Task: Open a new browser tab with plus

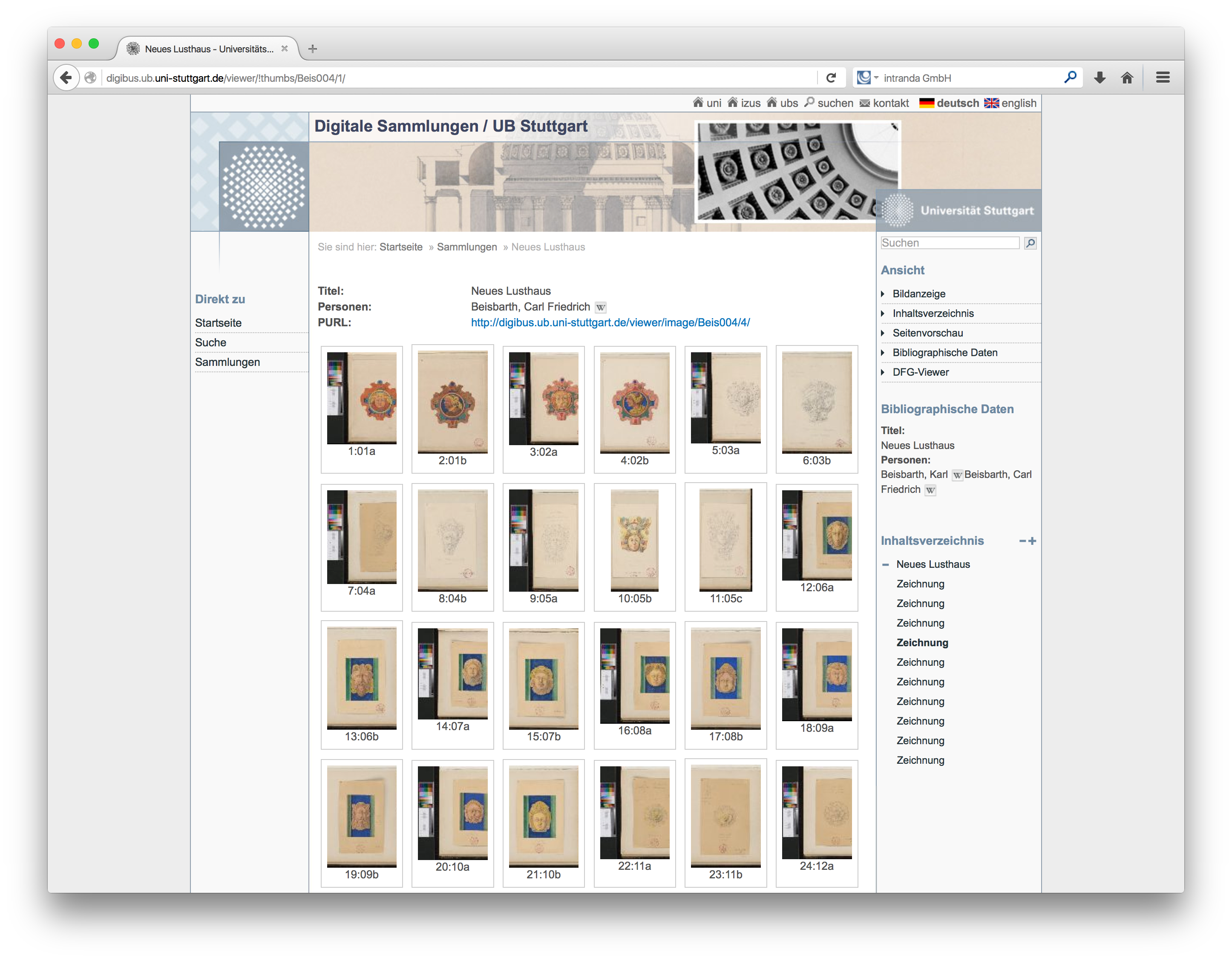Action: click(x=313, y=49)
